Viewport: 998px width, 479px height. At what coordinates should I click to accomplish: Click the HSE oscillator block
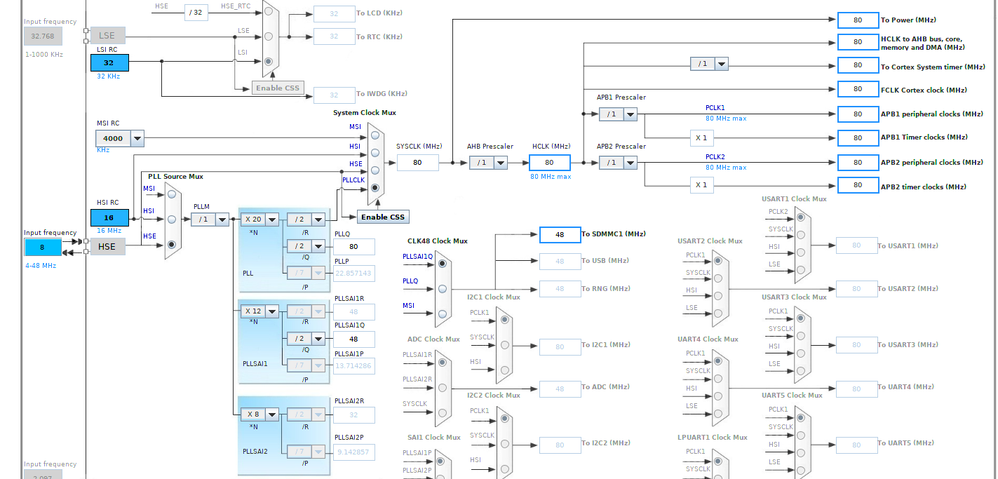point(108,247)
